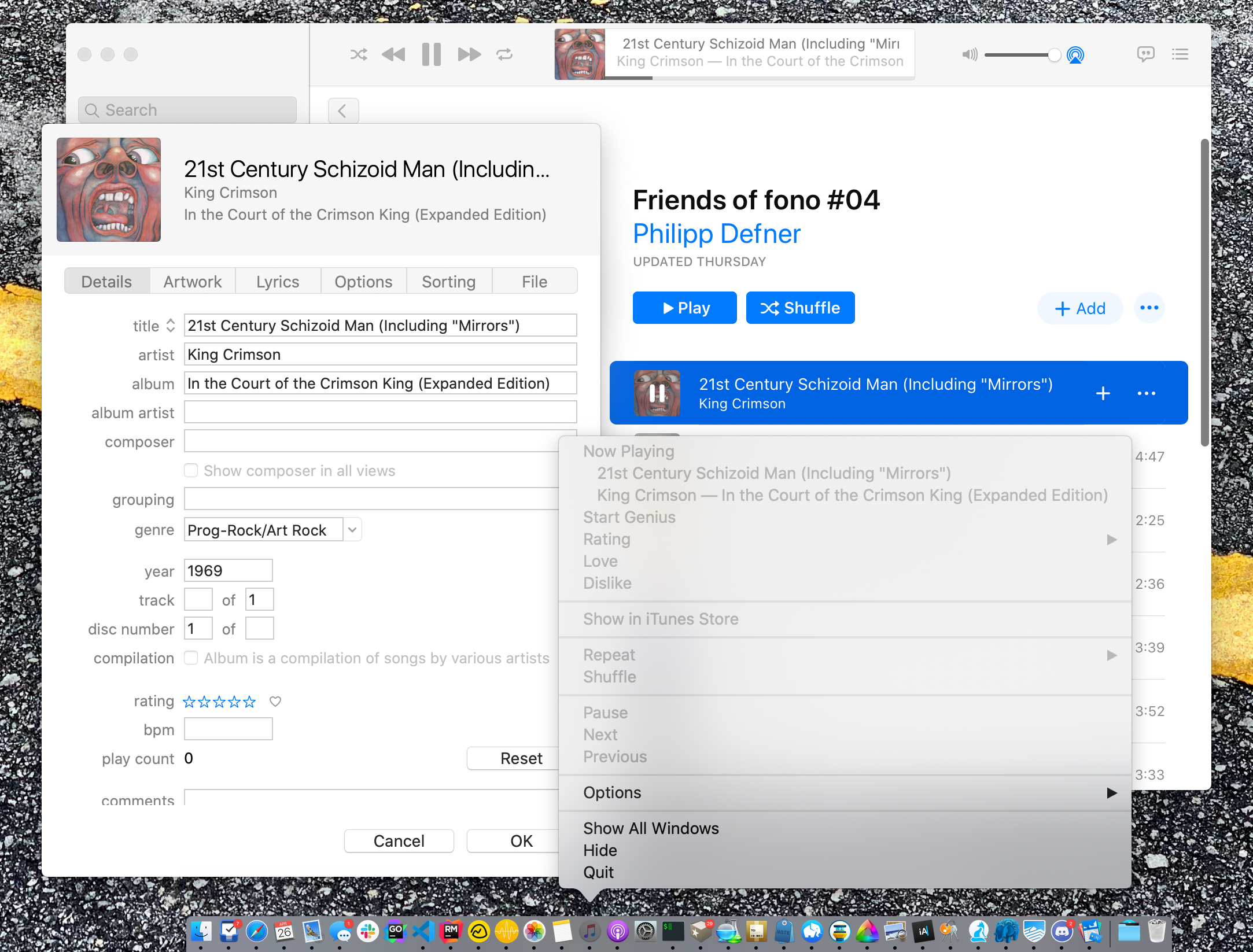Check the compilation album checkbox
The width and height of the screenshot is (1253, 952).
click(x=191, y=658)
